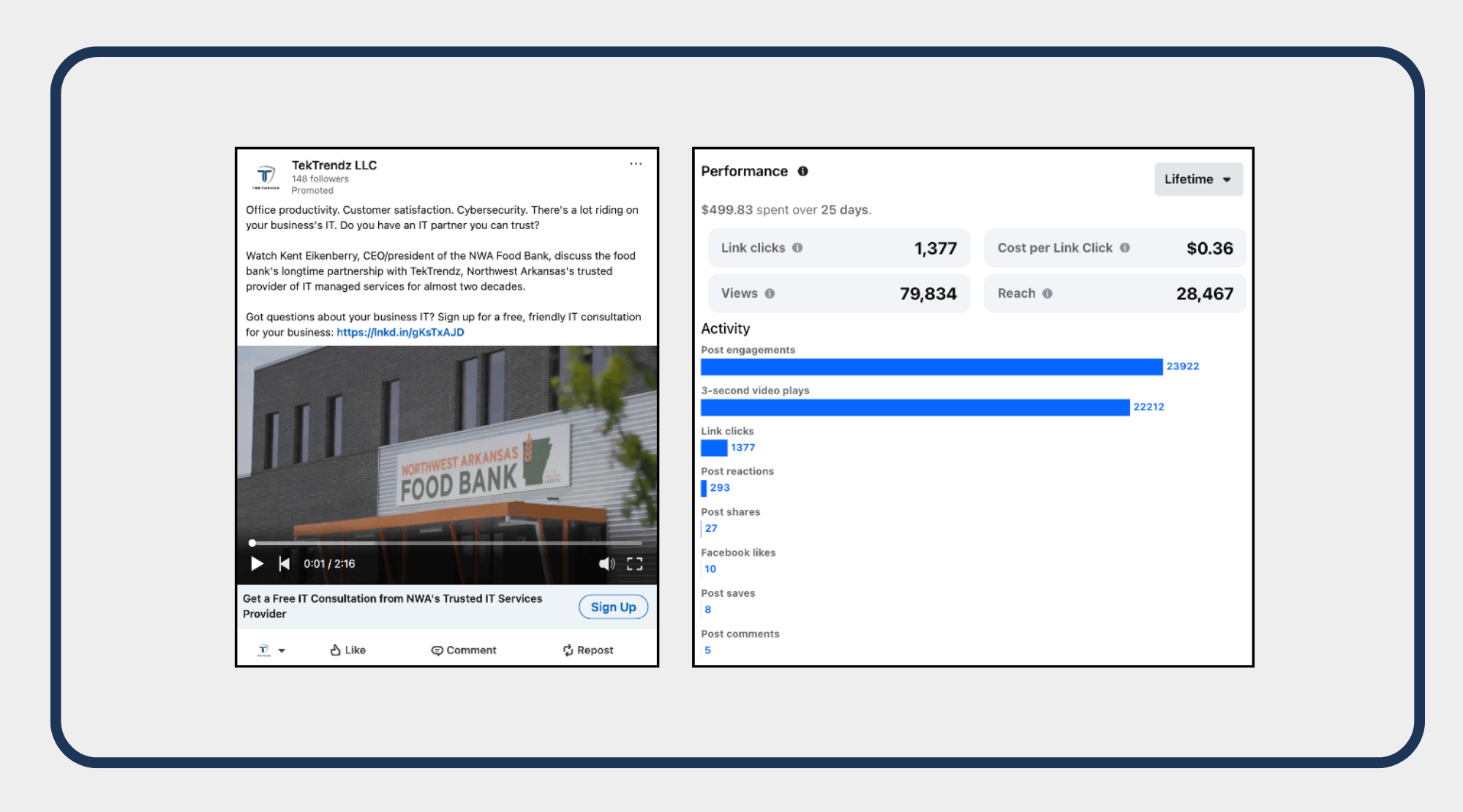Select the Activity section header
This screenshot has width=1463, height=812.
click(x=725, y=328)
